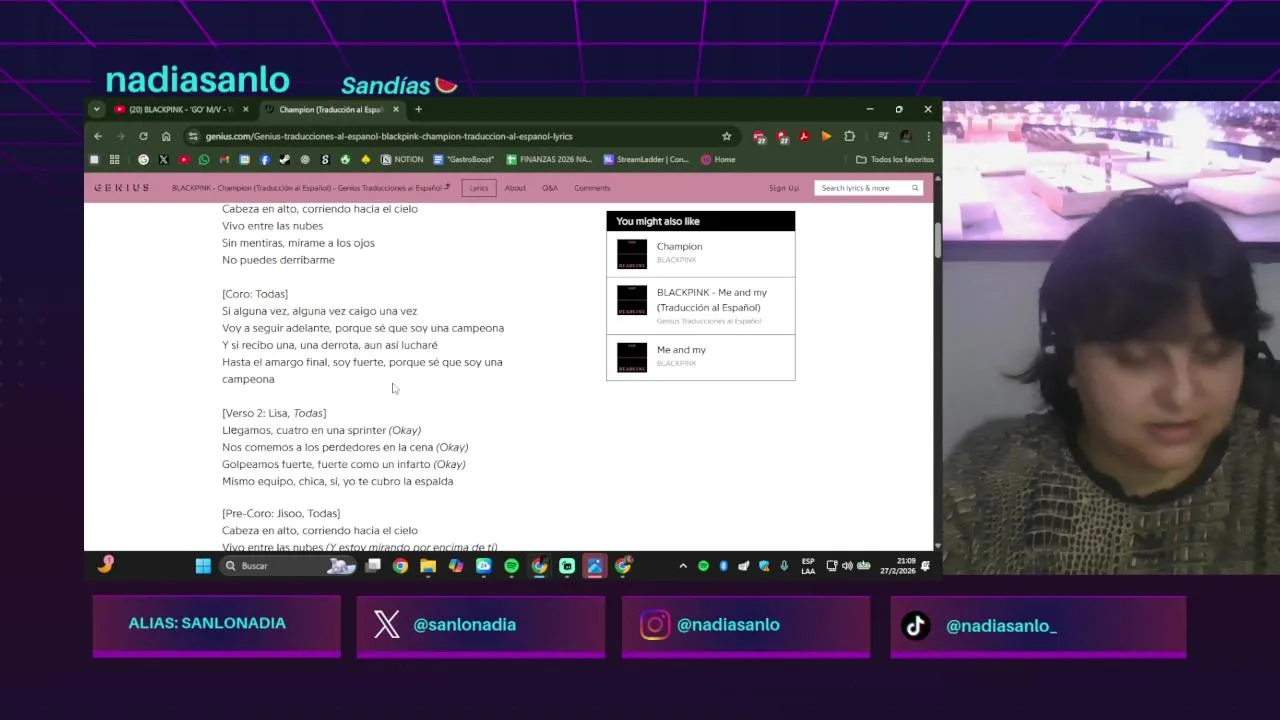
Task: Open the FINANZAS 2026 bookmark
Action: click(549, 160)
